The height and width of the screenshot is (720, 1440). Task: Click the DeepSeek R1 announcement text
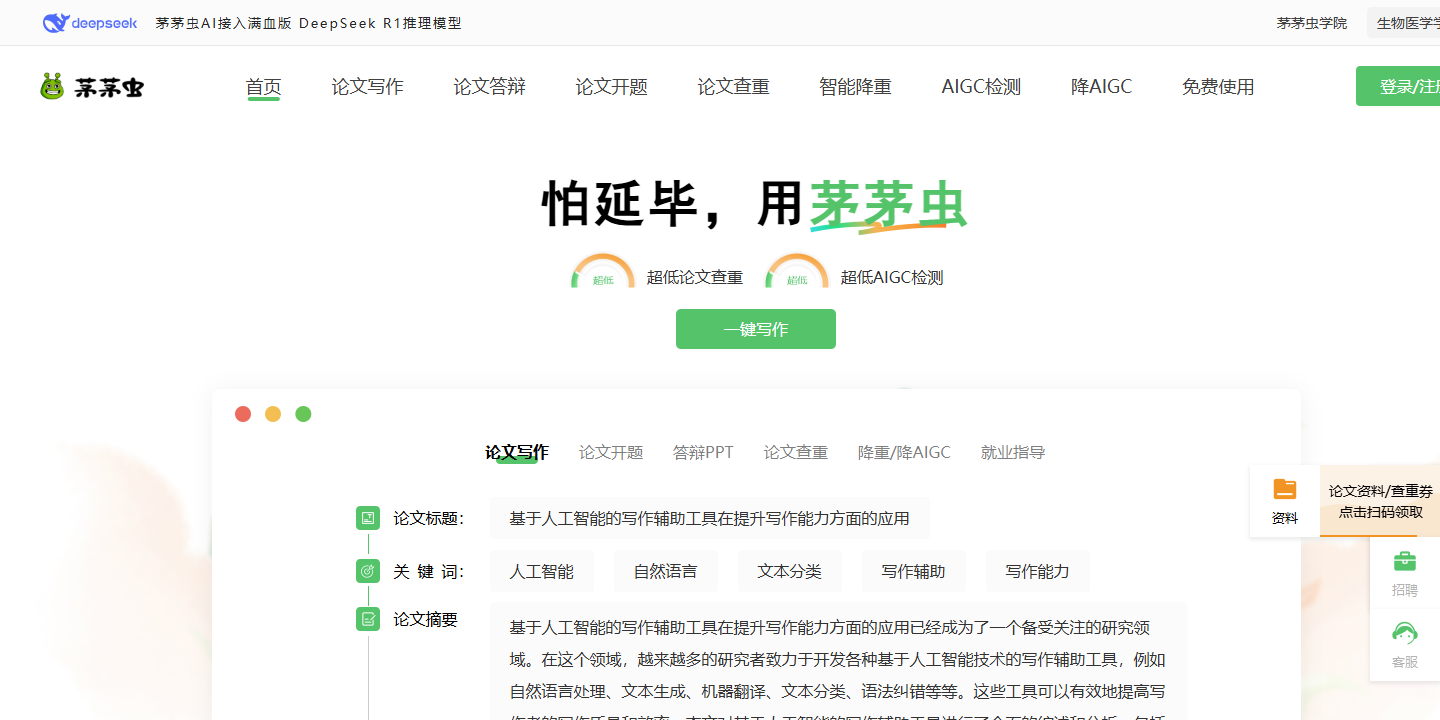click(309, 23)
